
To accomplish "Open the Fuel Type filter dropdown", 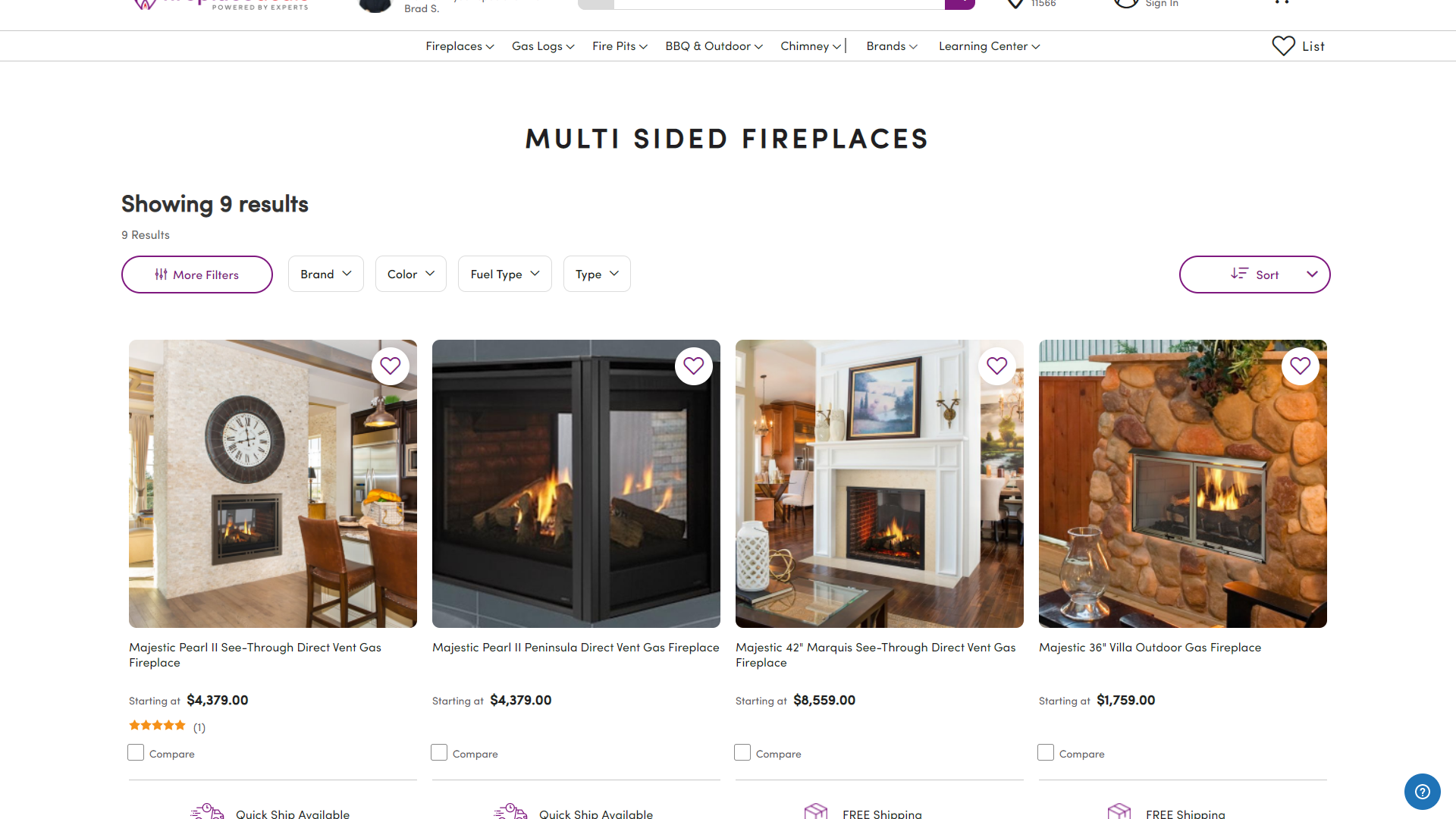I will tap(505, 274).
